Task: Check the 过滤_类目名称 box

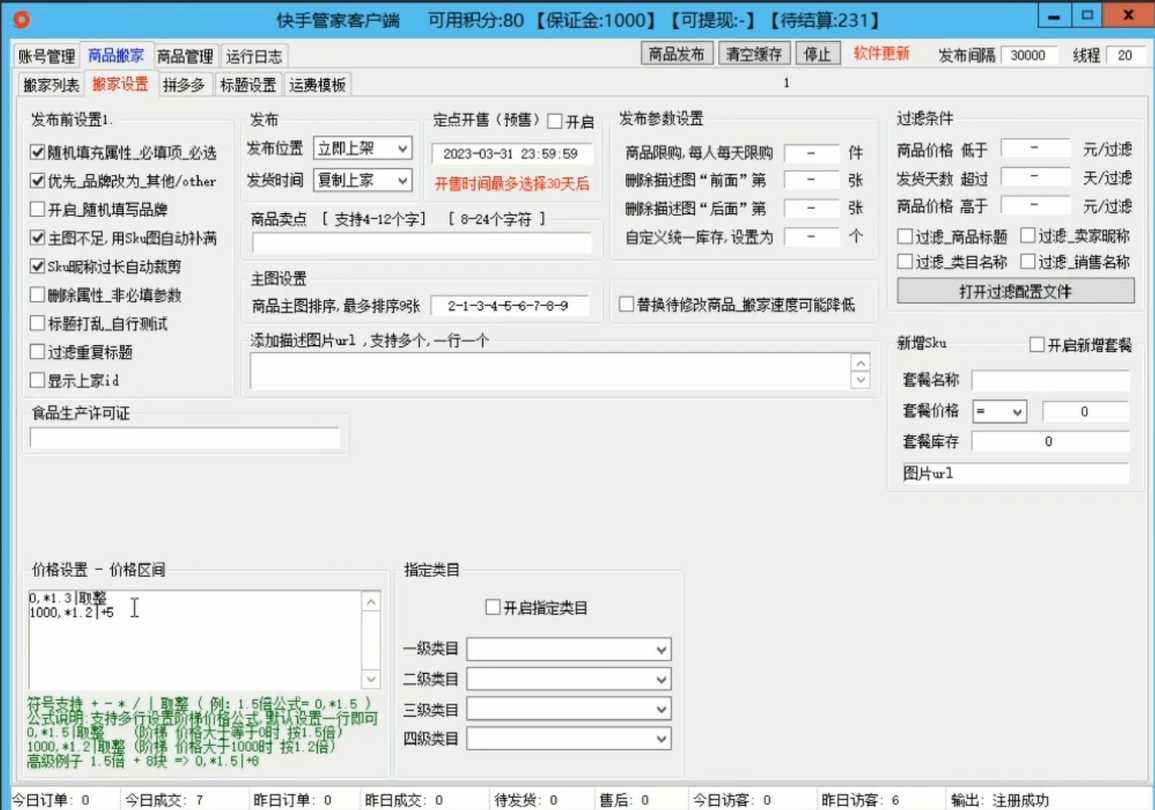Action: click(x=905, y=261)
